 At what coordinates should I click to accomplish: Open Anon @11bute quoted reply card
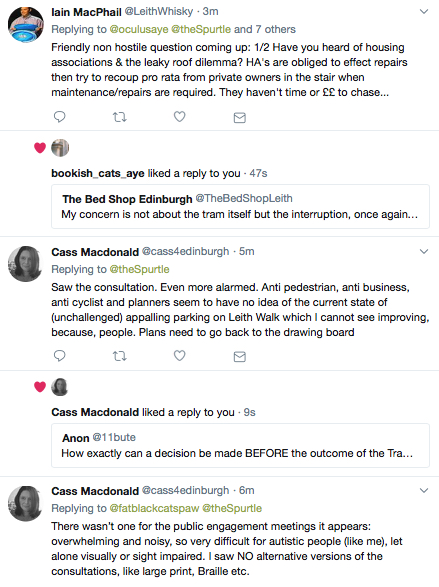pyautogui.click(x=240, y=445)
